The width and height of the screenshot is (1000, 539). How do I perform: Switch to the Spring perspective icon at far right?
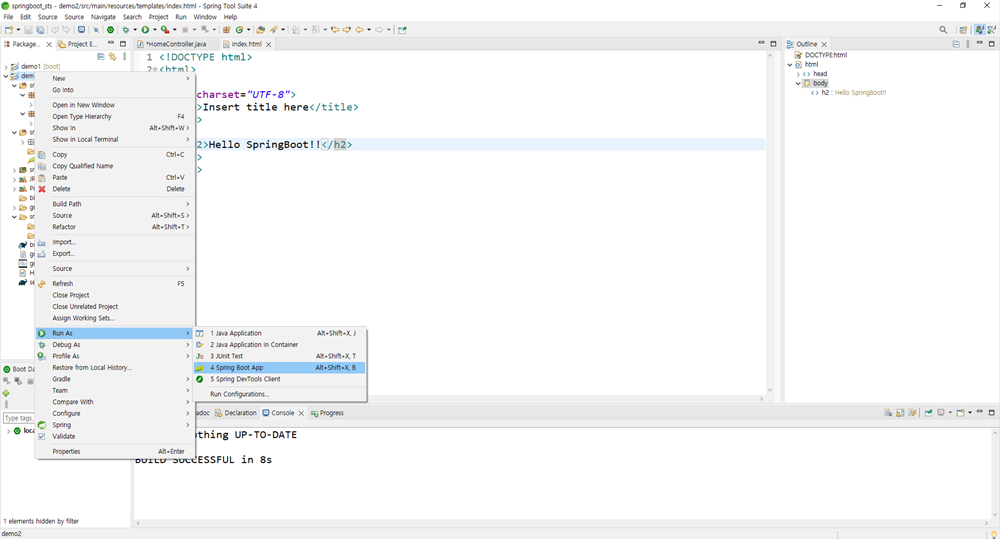[992, 29]
